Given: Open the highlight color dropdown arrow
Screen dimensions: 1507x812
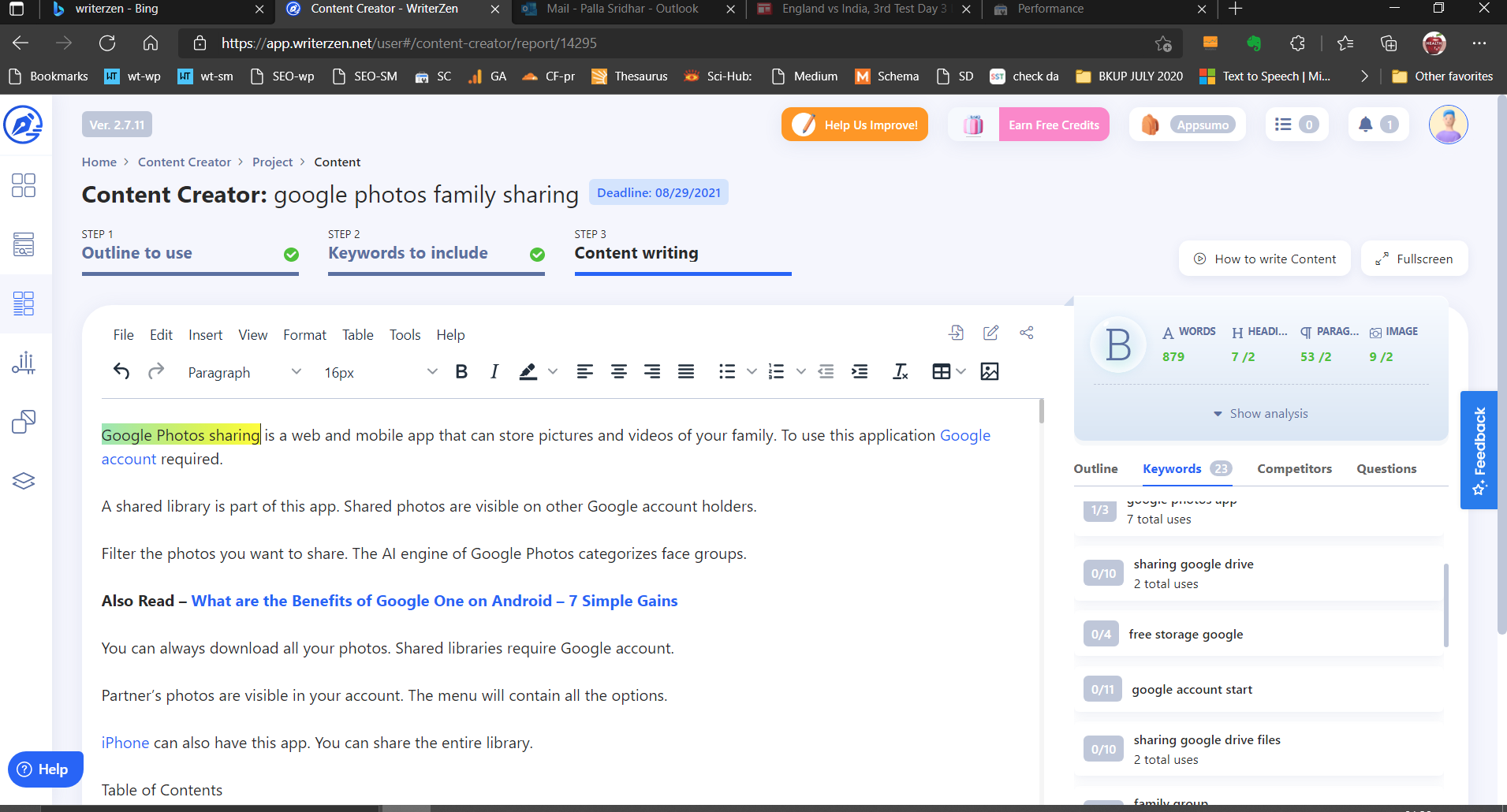Looking at the screenshot, I should click(x=553, y=371).
